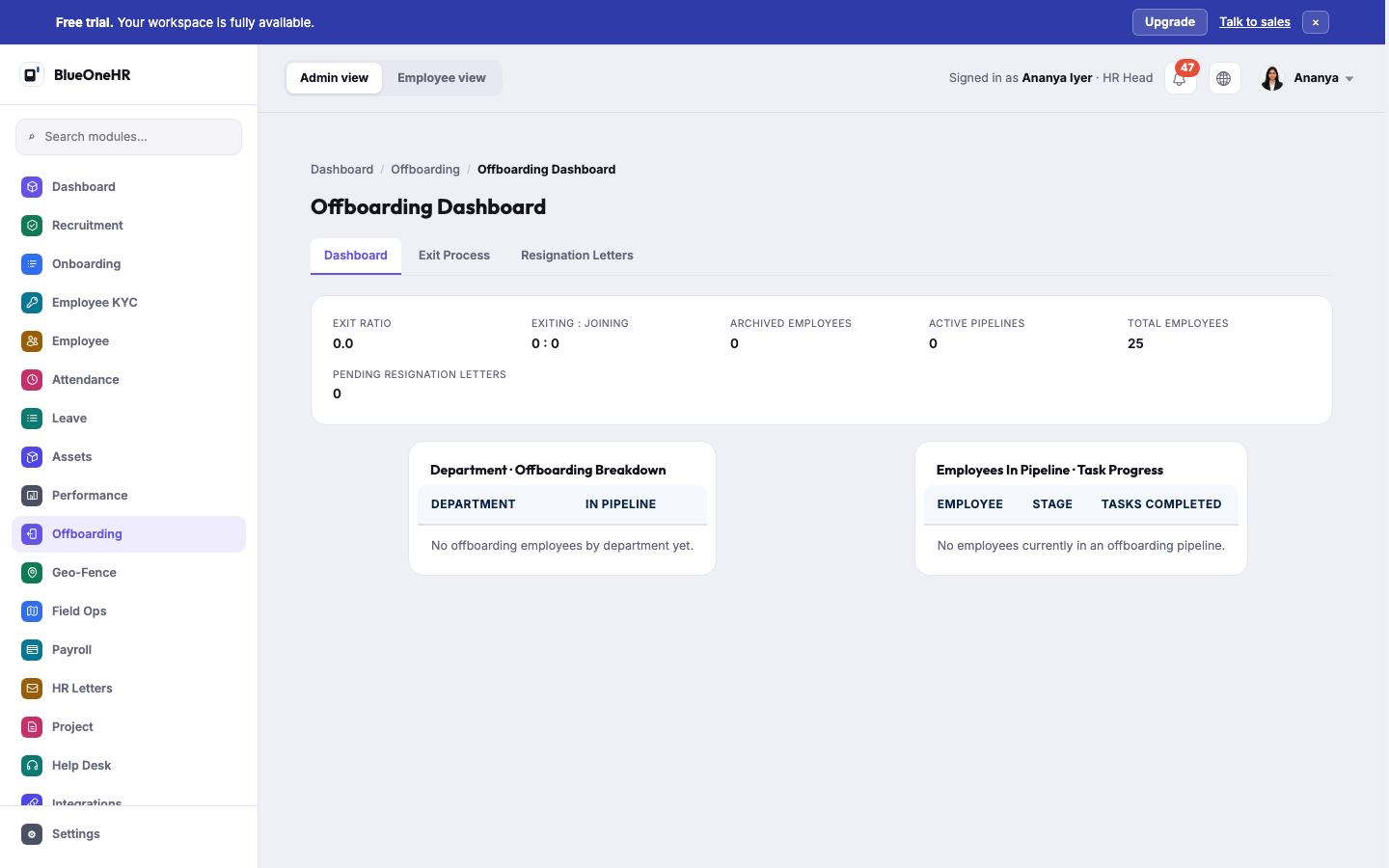Click the Recruitment shield icon
This screenshot has width=1389, height=868.
(32, 226)
